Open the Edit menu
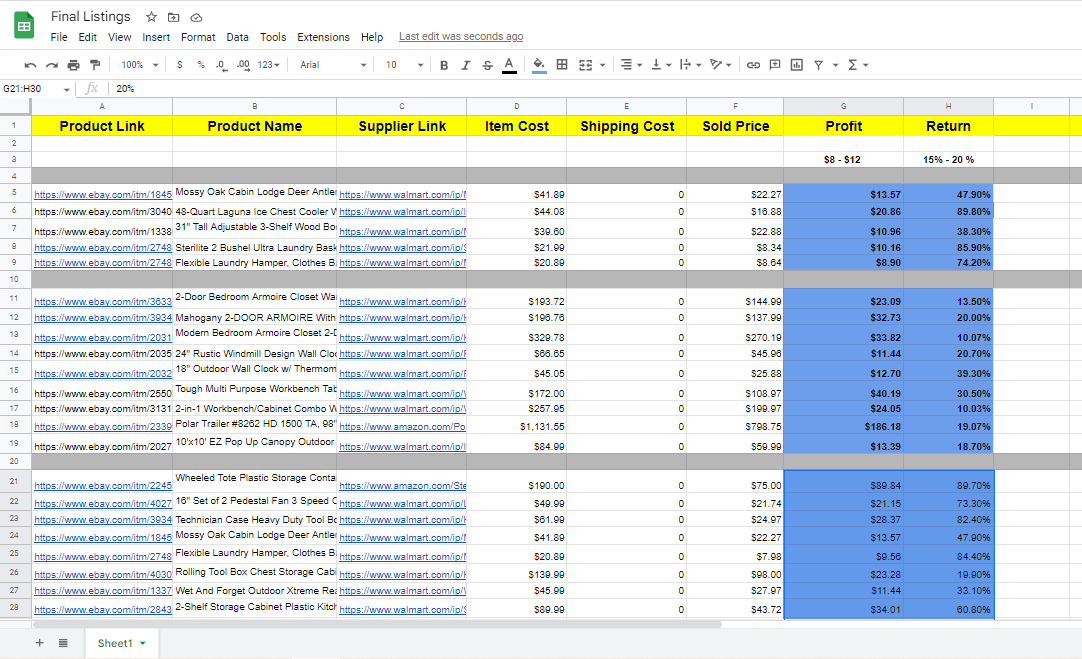The image size is (1082, 659). click(88, 37)
